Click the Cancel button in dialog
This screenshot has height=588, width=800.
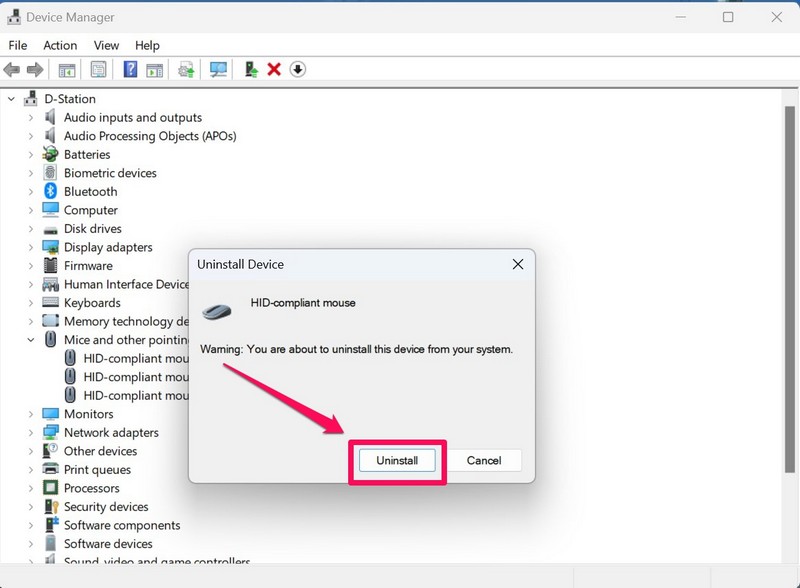pos(484,460)
